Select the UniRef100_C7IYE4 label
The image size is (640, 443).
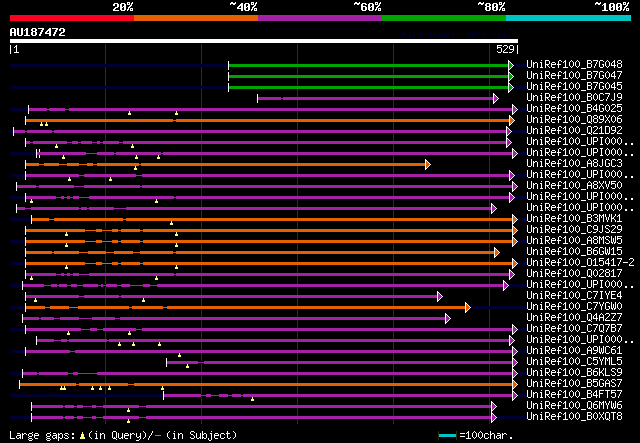pyautogui.click(x=574, y=296)
